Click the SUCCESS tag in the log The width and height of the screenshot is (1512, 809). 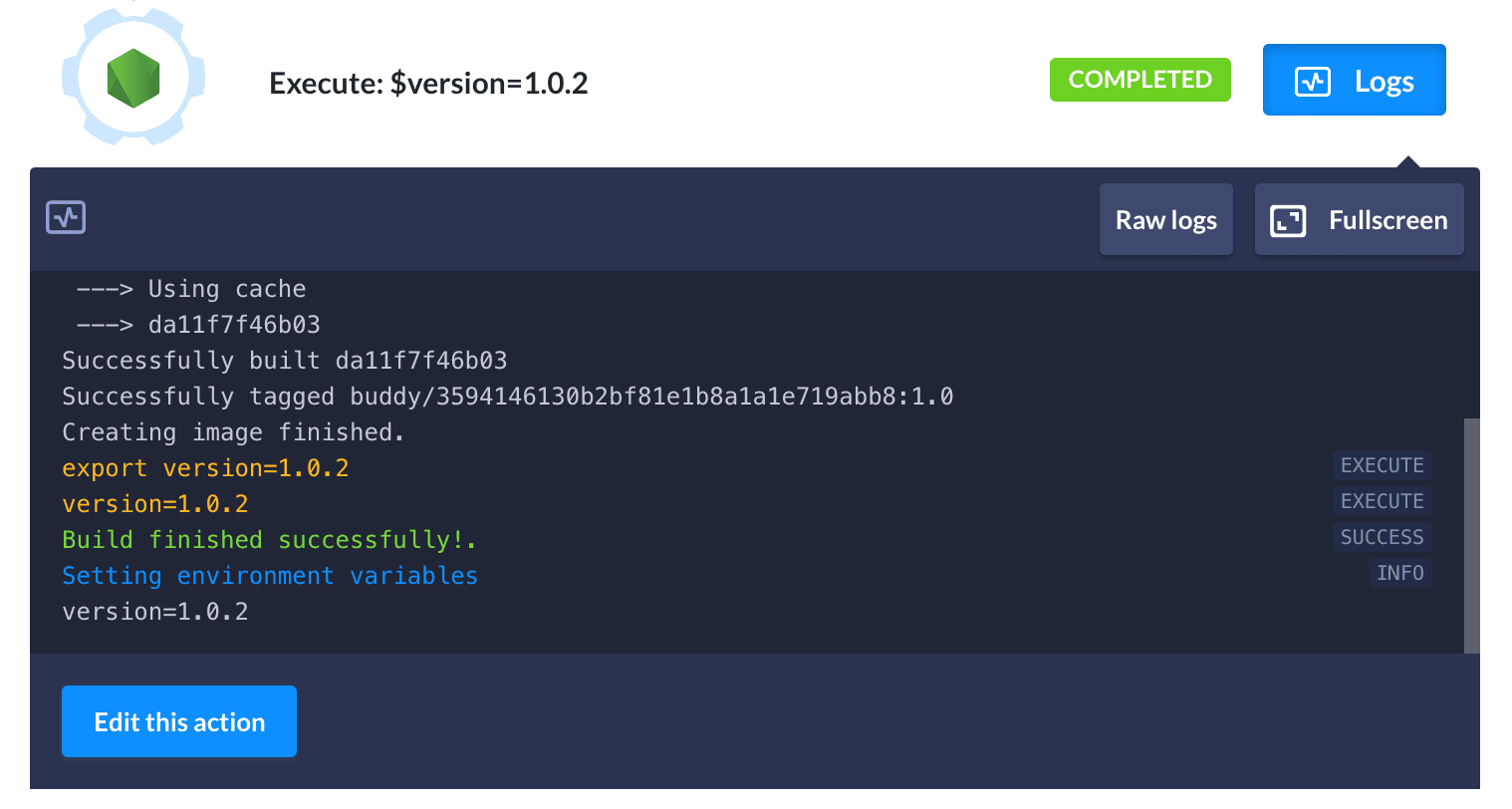[x=1382, y=537]
